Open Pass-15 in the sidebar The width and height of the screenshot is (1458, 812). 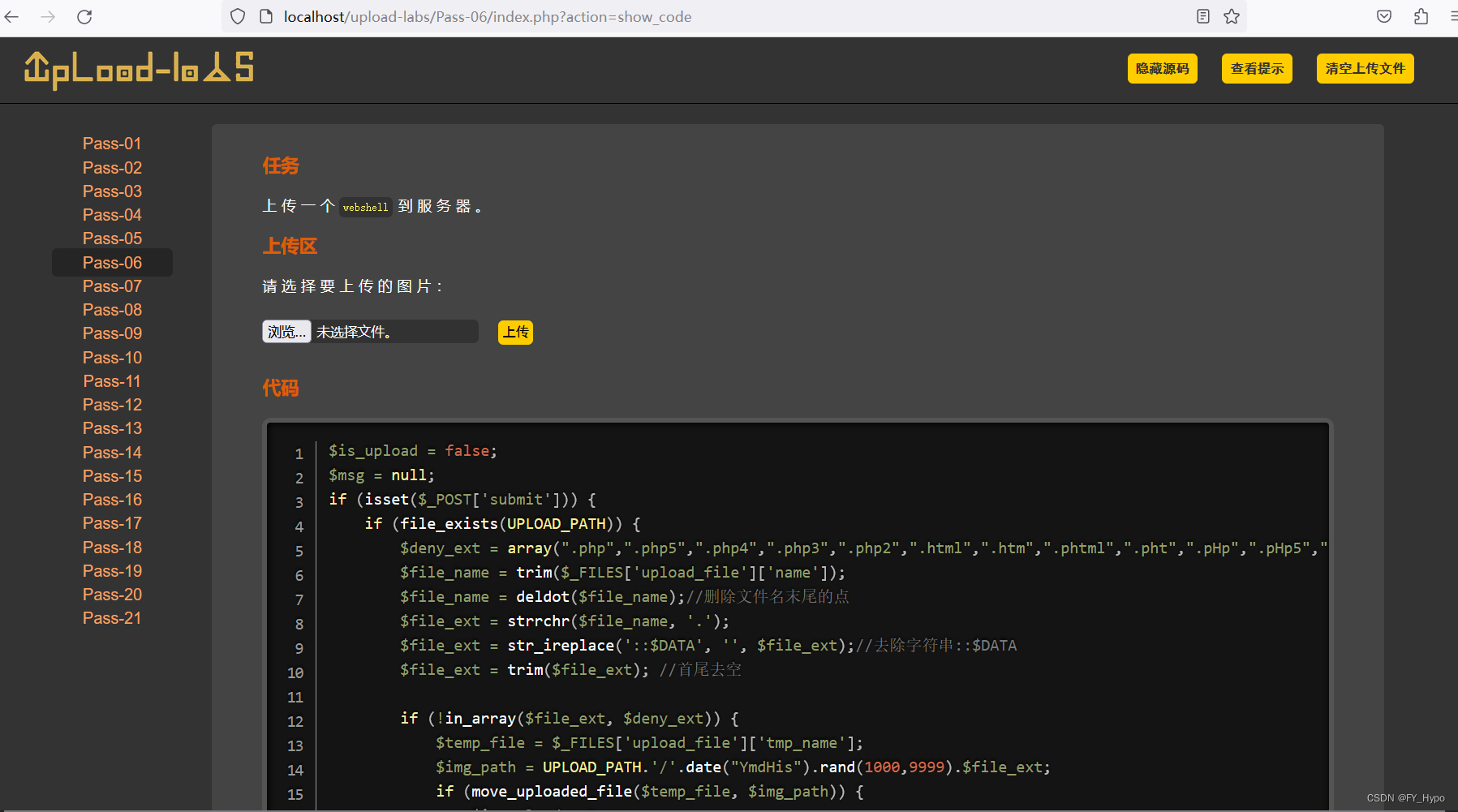point(112,476)
